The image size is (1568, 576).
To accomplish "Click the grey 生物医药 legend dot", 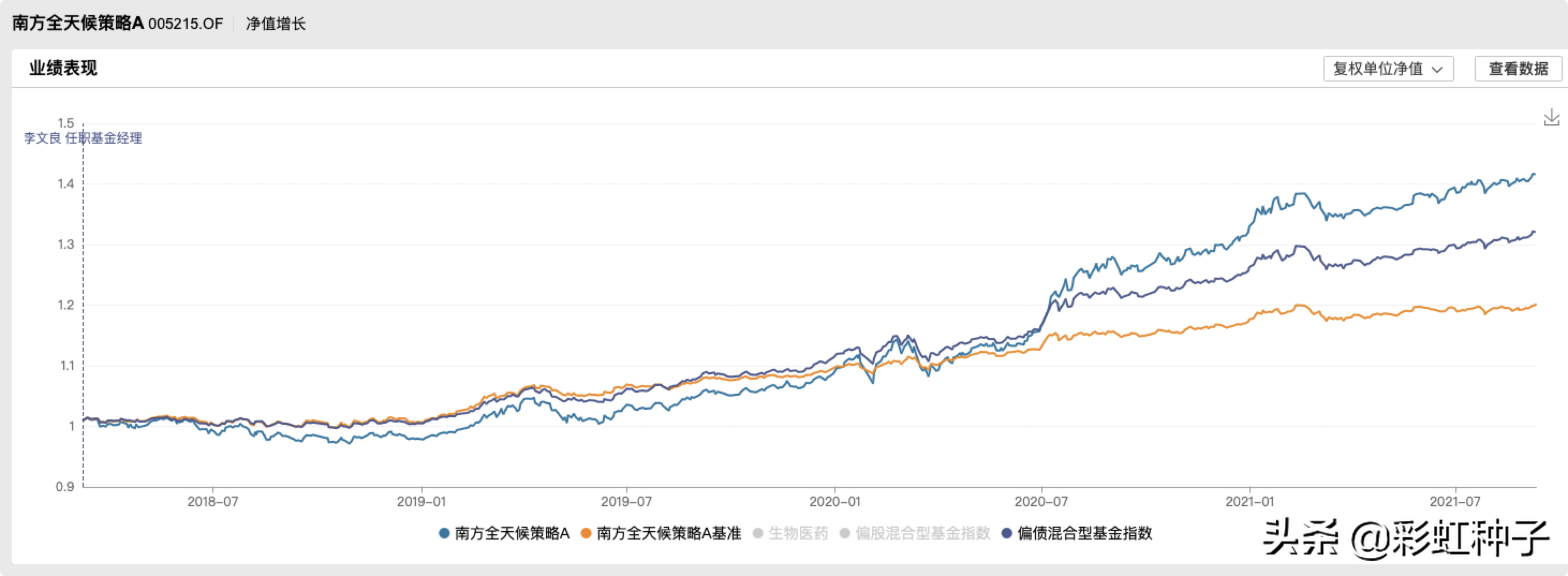I will (x=758, y=534).
